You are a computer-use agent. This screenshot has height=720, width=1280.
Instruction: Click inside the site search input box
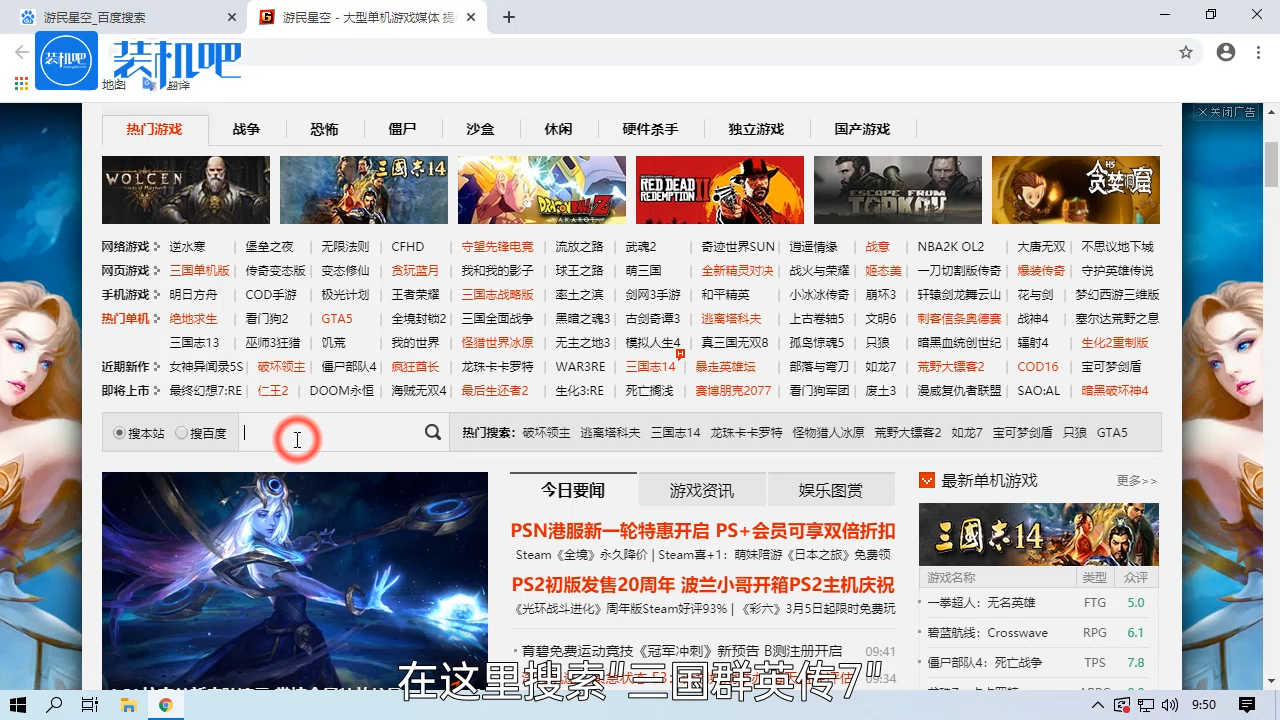coord(330,432)
